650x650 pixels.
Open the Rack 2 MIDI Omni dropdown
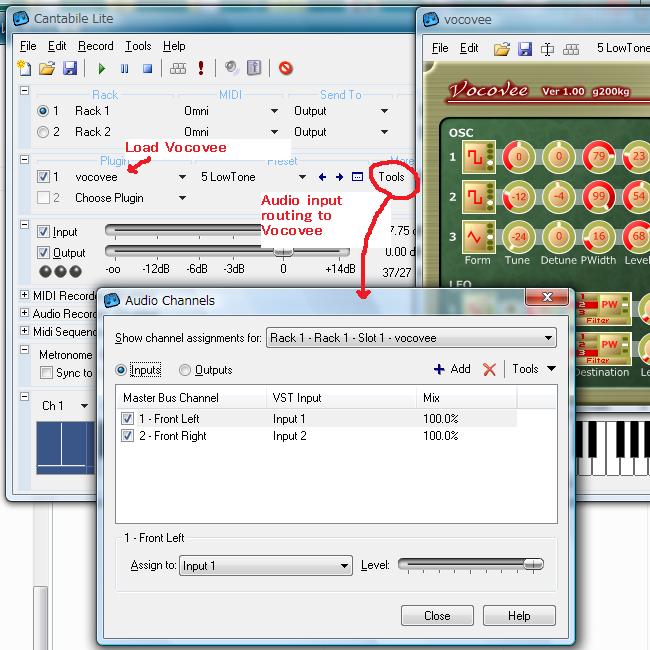coord(274,132)
